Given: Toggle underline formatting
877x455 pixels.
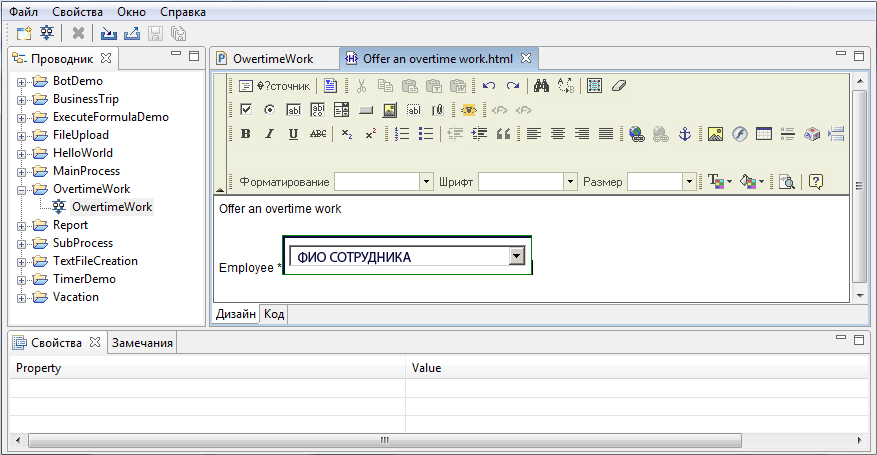Looking at the screenshot, I should tap(293, 134).
